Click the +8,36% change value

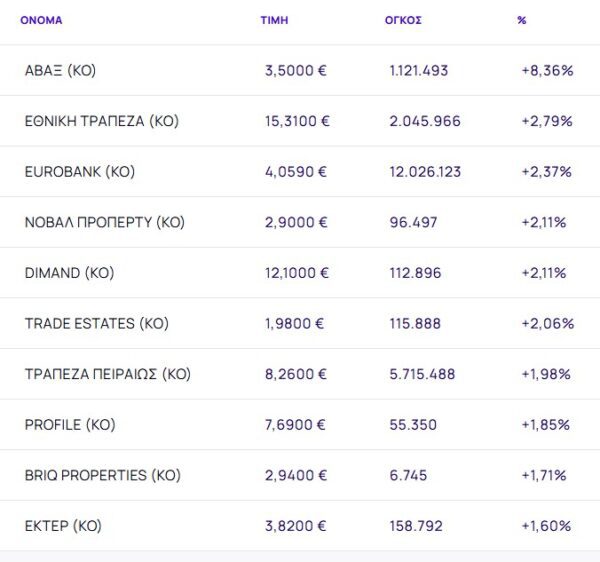(546, 70)
